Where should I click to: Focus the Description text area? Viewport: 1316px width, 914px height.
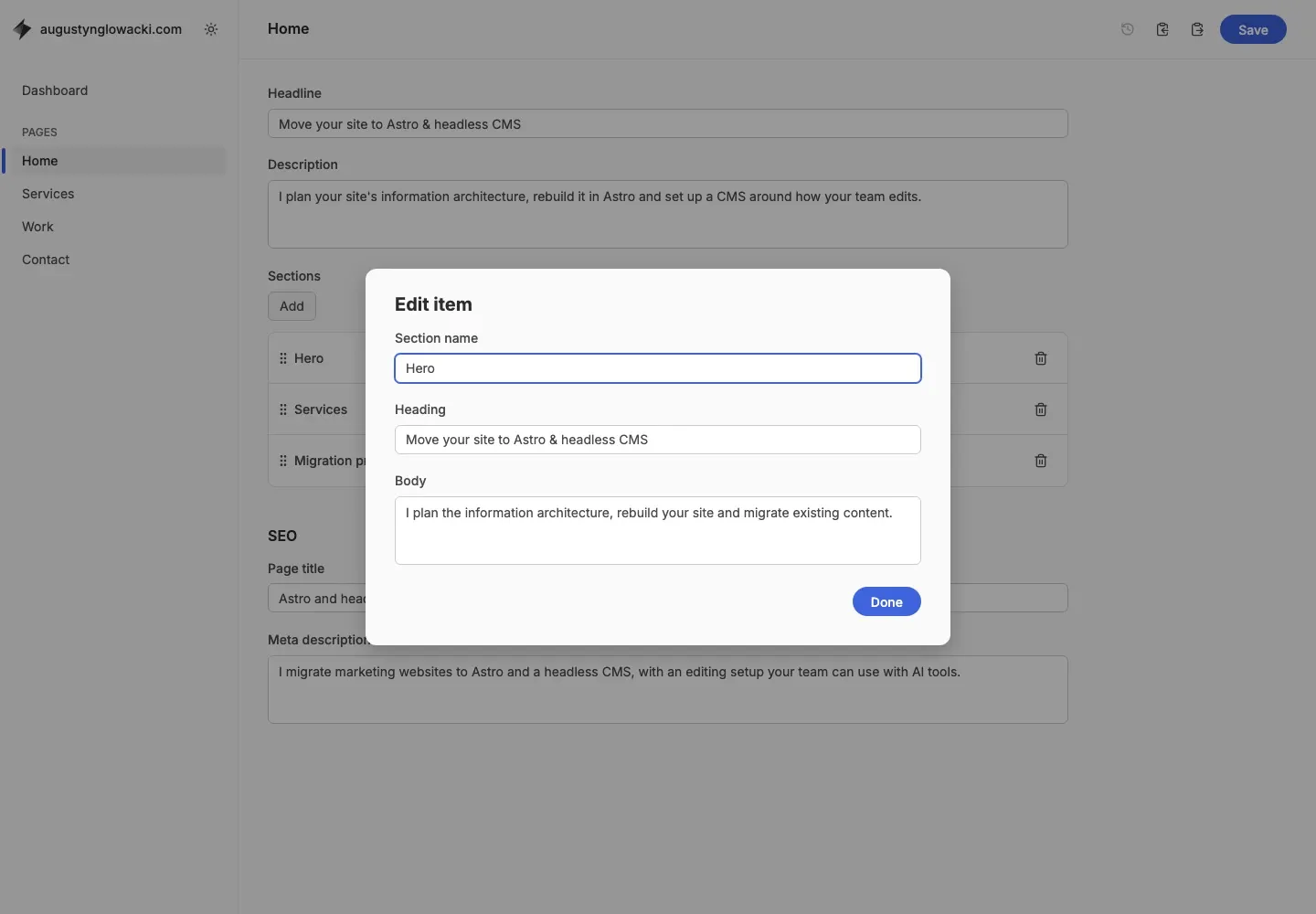pyautogui.click(x=667, y=214)
